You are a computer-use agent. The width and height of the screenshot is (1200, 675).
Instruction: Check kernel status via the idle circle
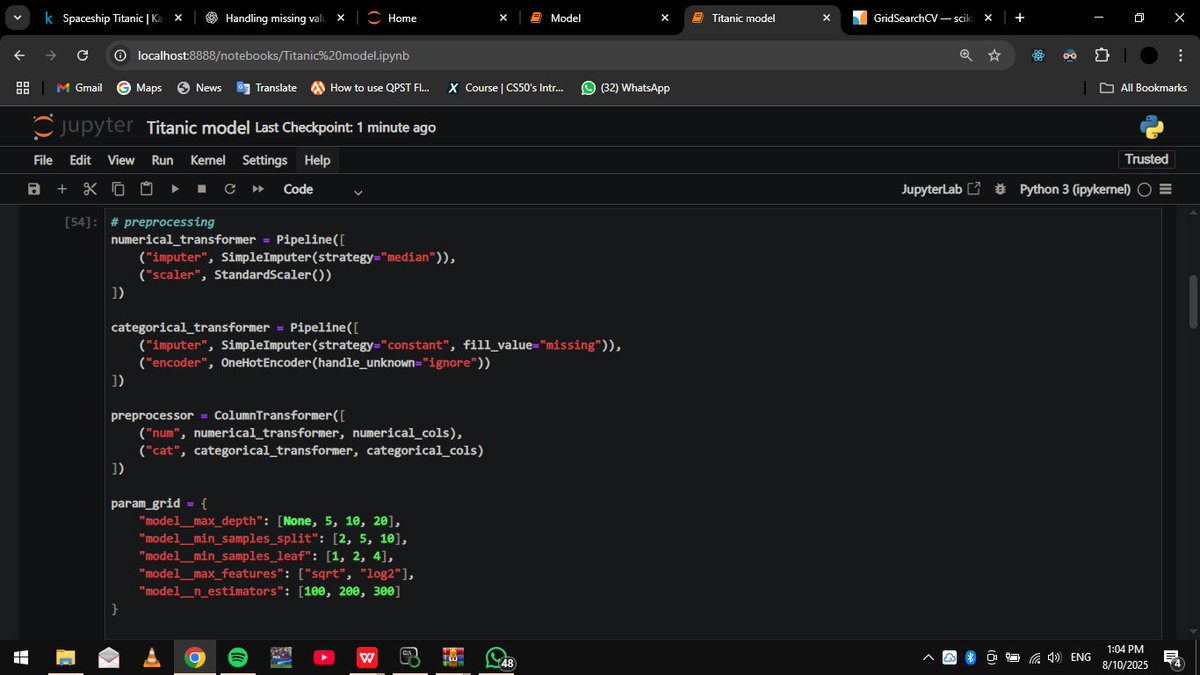coord(1144,189)
